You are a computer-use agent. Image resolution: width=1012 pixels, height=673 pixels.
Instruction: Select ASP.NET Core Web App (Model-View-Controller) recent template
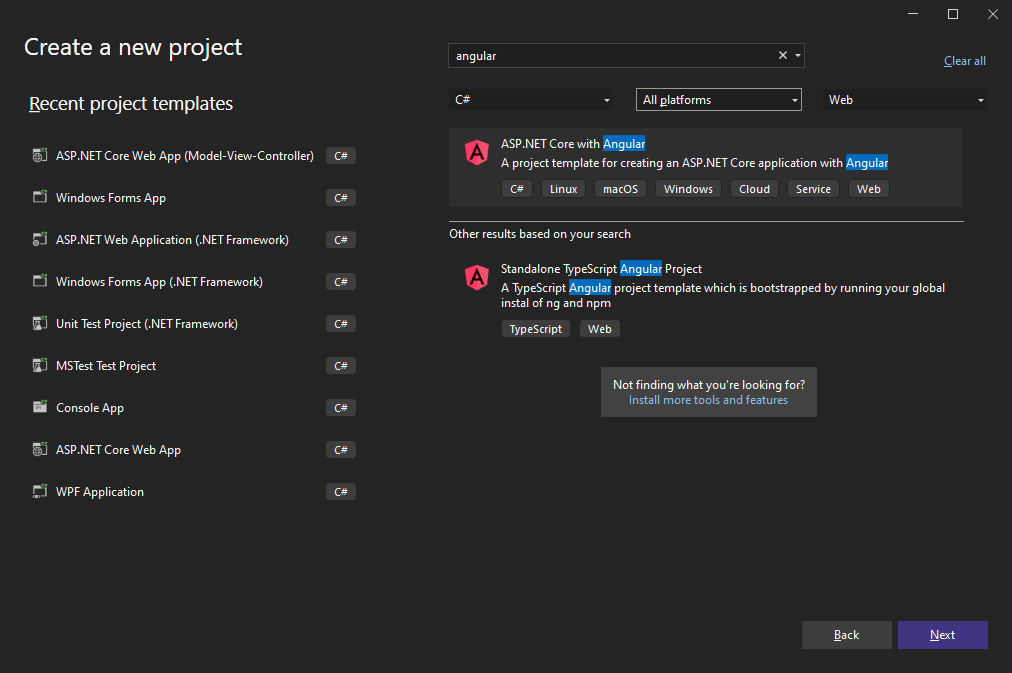tap(194, 156)
